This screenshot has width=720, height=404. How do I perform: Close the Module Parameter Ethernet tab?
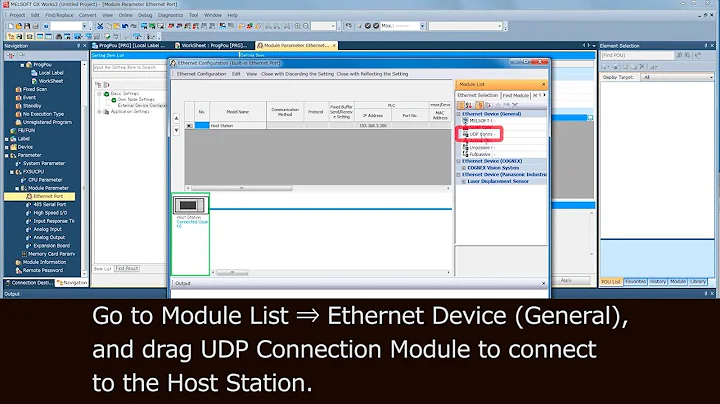pyautogui.click(x=334, y=45)
